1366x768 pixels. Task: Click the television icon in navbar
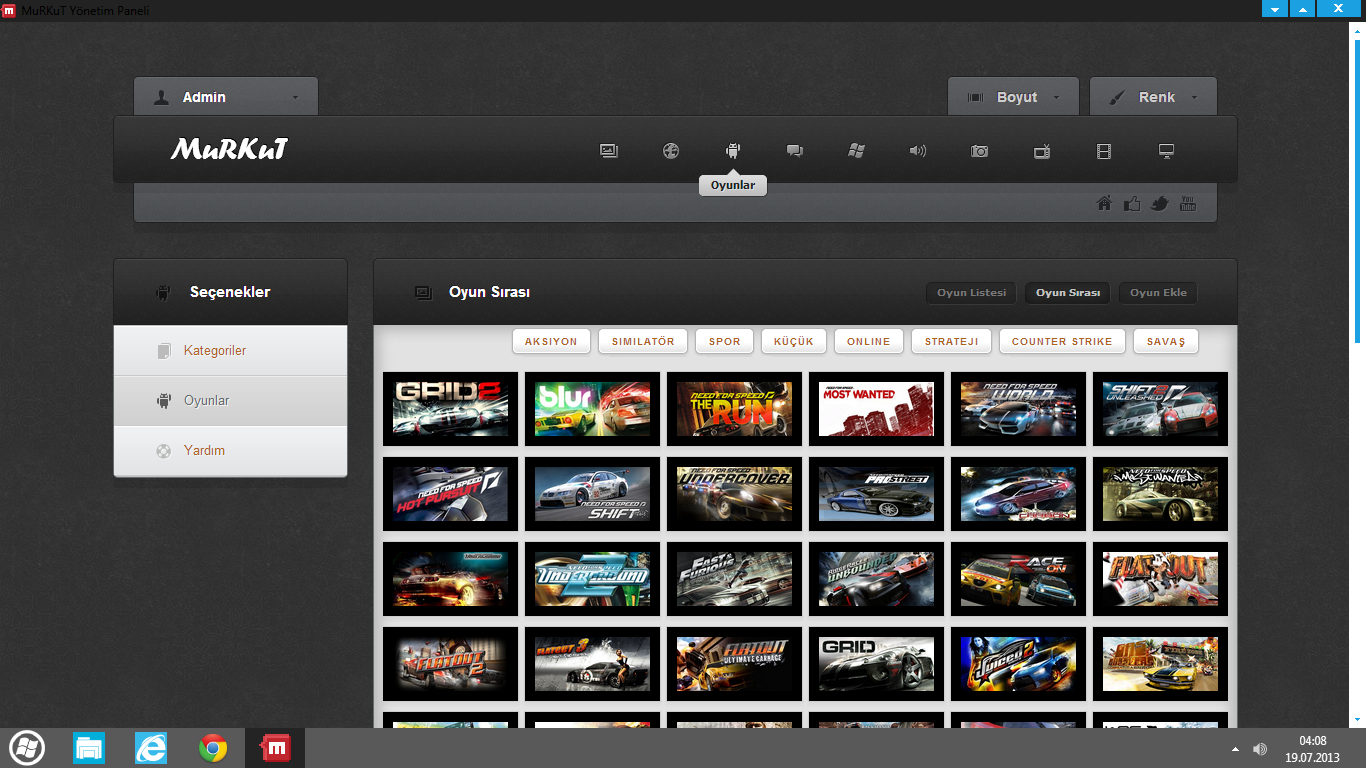click(x=1042, y=151)
